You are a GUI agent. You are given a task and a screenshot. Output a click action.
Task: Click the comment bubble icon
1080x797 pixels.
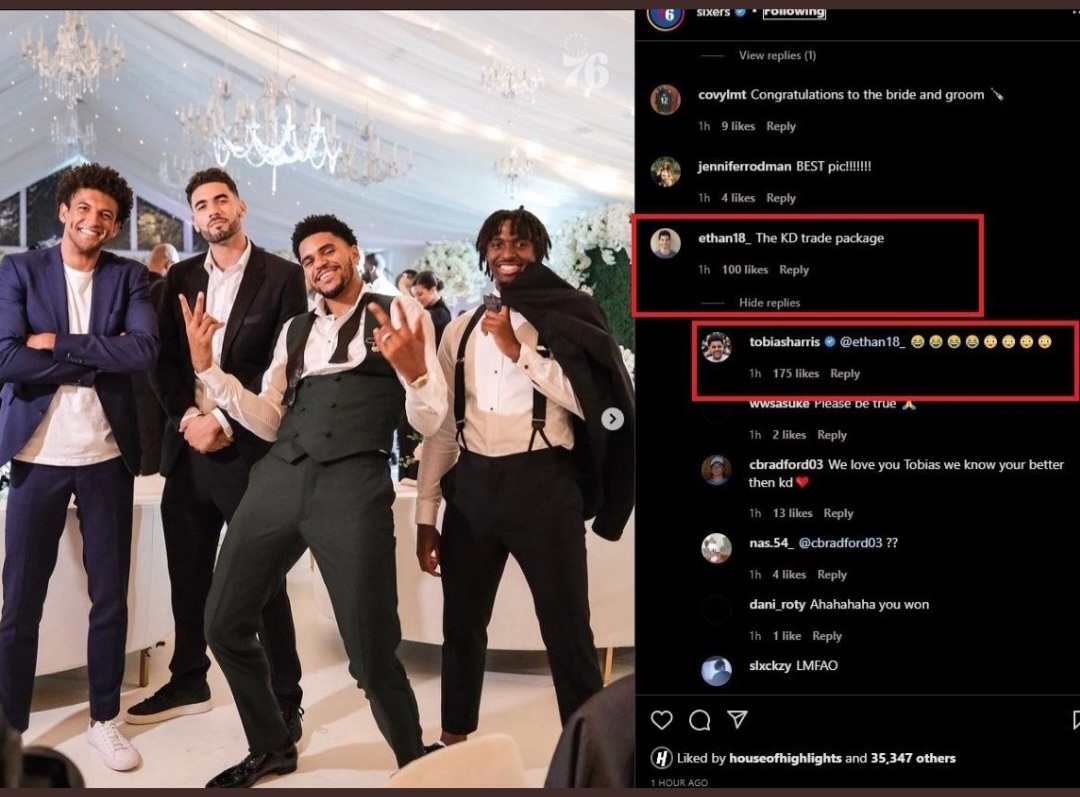pos(700,720)
